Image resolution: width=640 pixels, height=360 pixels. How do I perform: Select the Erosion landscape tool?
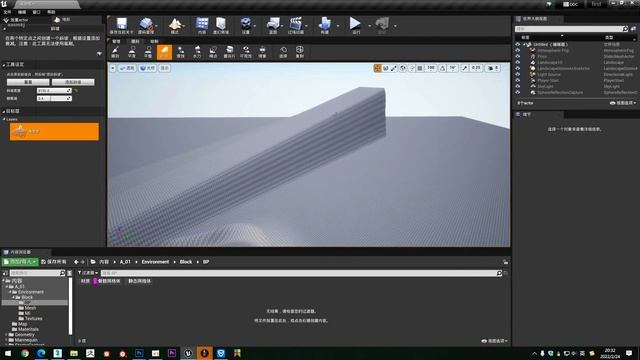click(180, 52)
